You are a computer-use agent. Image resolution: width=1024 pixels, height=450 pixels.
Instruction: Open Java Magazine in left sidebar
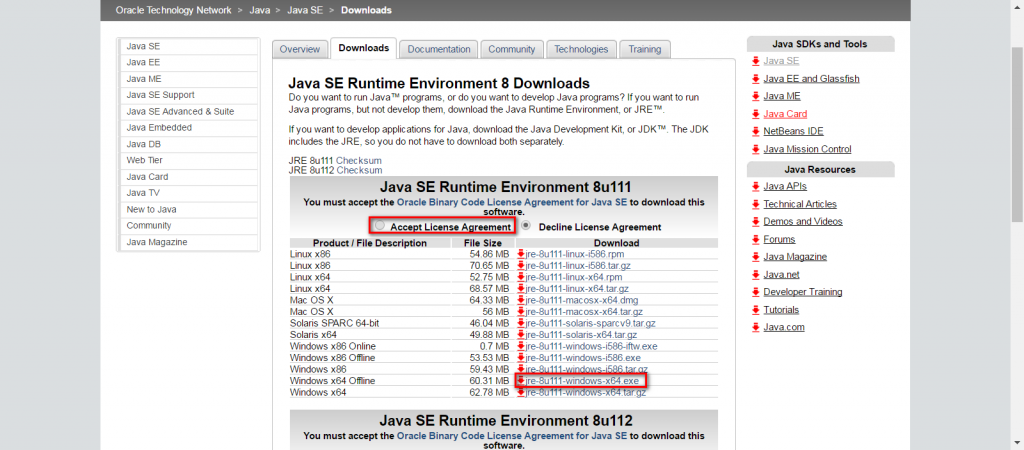point(189,242)
